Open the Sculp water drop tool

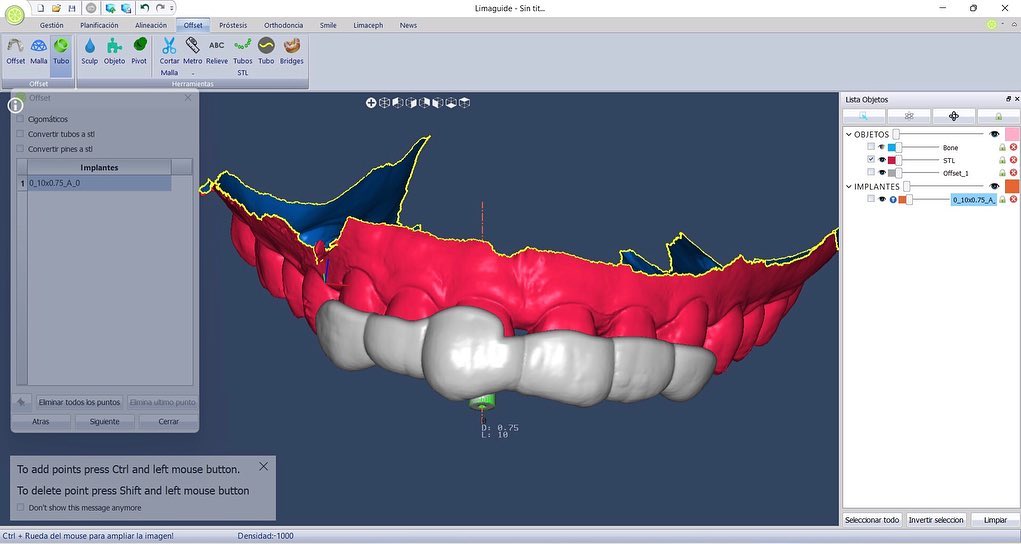(89, 51)
